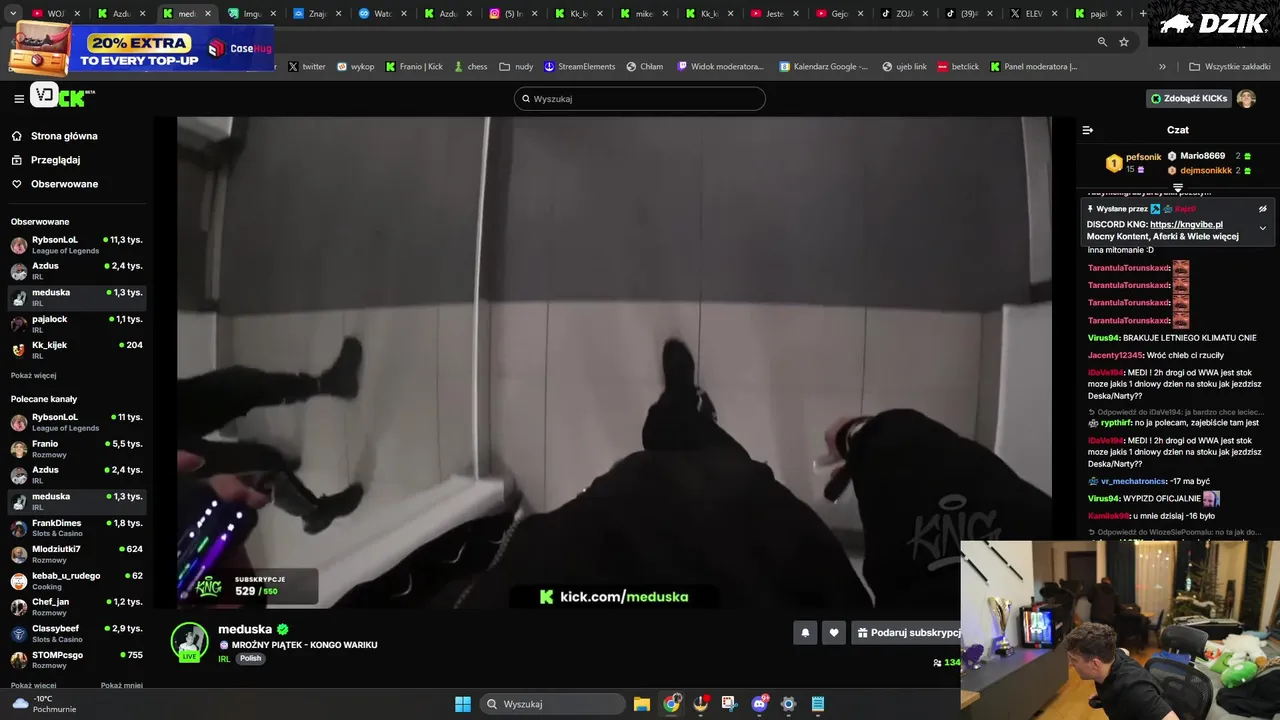Image resolution: width=1280 pixels, height=720 pixels.
Task: Open Franio channel in Polecane kanały
Action: coord(77,449)
